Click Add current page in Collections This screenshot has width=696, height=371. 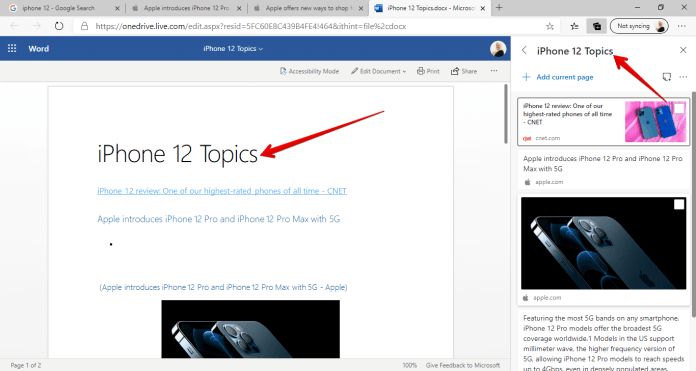click(558, 77)
